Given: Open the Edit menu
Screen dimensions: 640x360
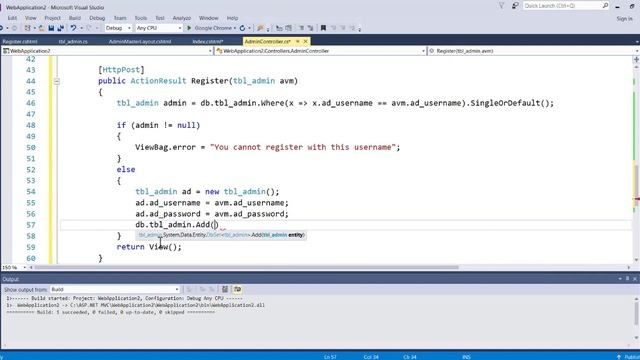Looking at the screenshot, I should 12,18.
